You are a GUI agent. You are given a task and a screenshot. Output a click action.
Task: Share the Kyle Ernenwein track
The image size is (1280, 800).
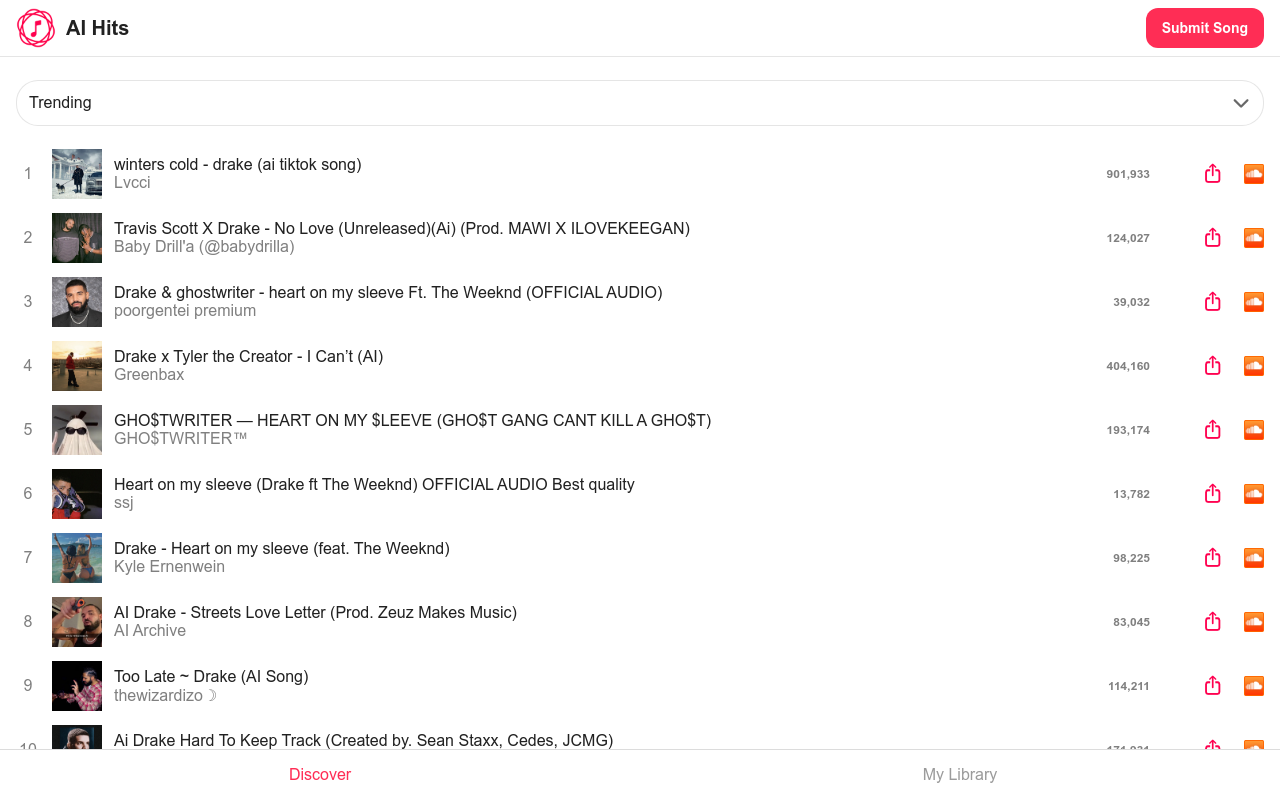[1213, 558]
